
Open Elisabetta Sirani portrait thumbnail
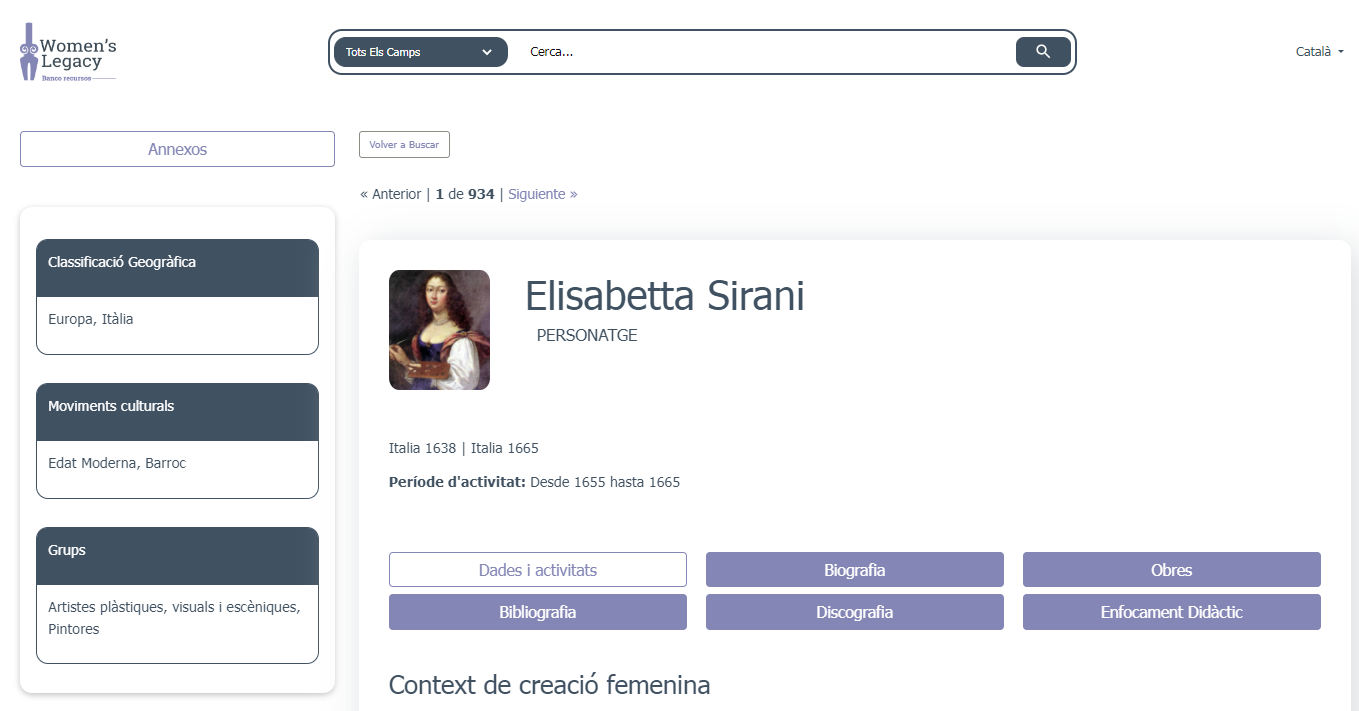click(439, 330)
